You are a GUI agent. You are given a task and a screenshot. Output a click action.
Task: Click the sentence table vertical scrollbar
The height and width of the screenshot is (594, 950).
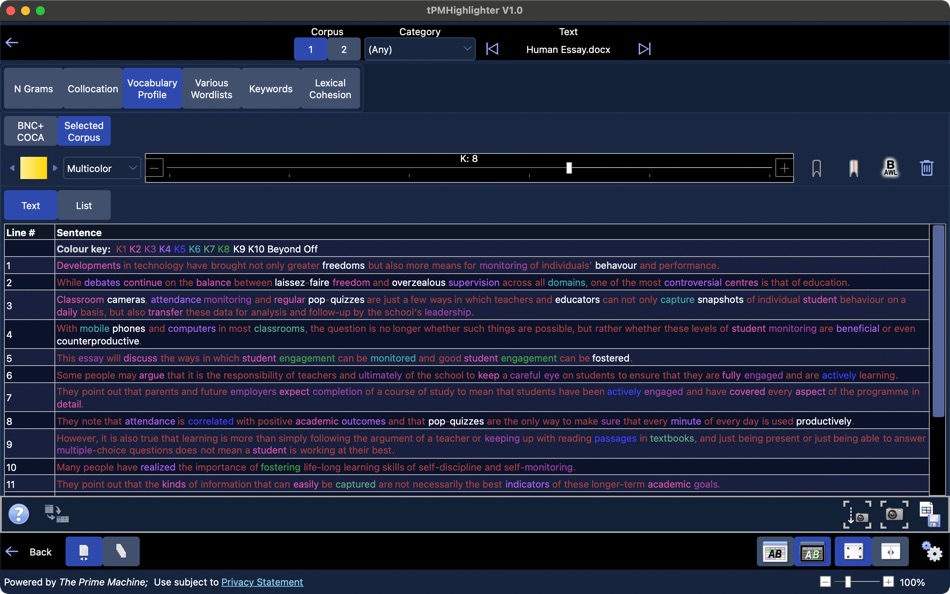point(938,321)
